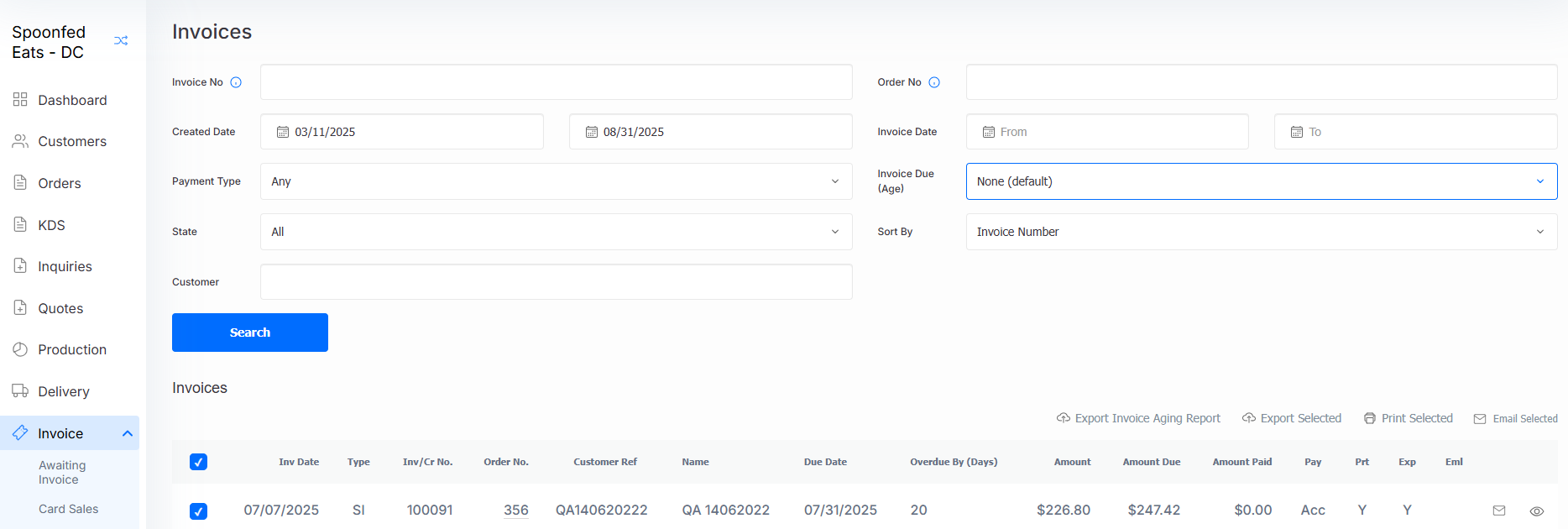View invoice 100091 with eye icon

pyautogui.click(x=1537, y=511)
